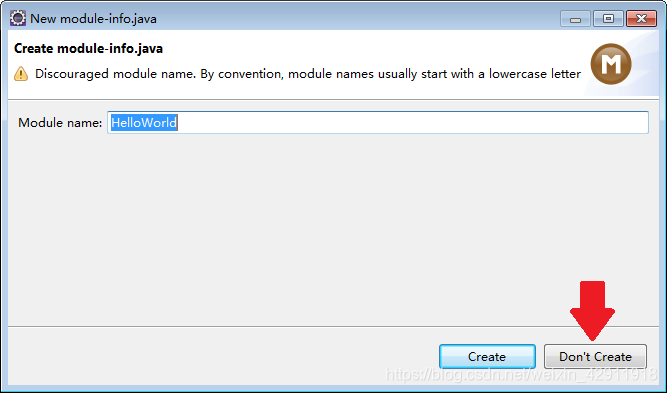
Task: Click the Create button
Action: tap(487, 356)
